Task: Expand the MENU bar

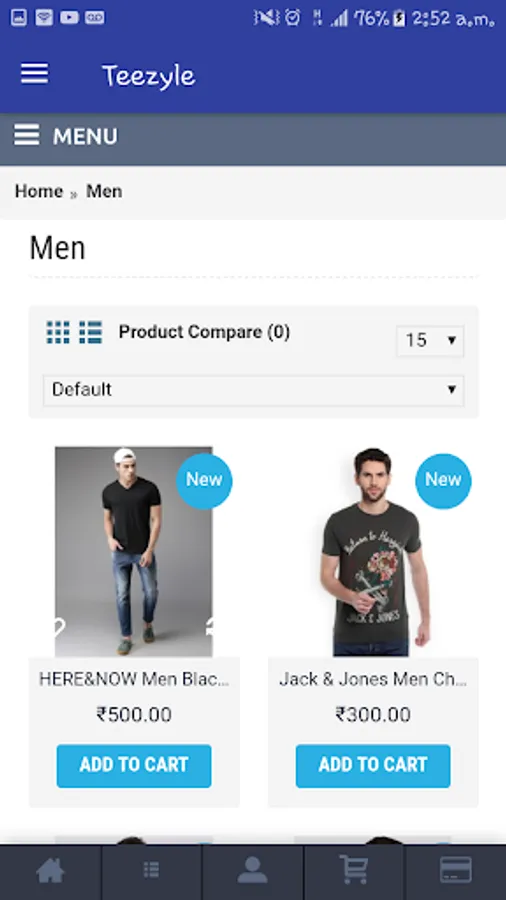Action: coord(253,137)
